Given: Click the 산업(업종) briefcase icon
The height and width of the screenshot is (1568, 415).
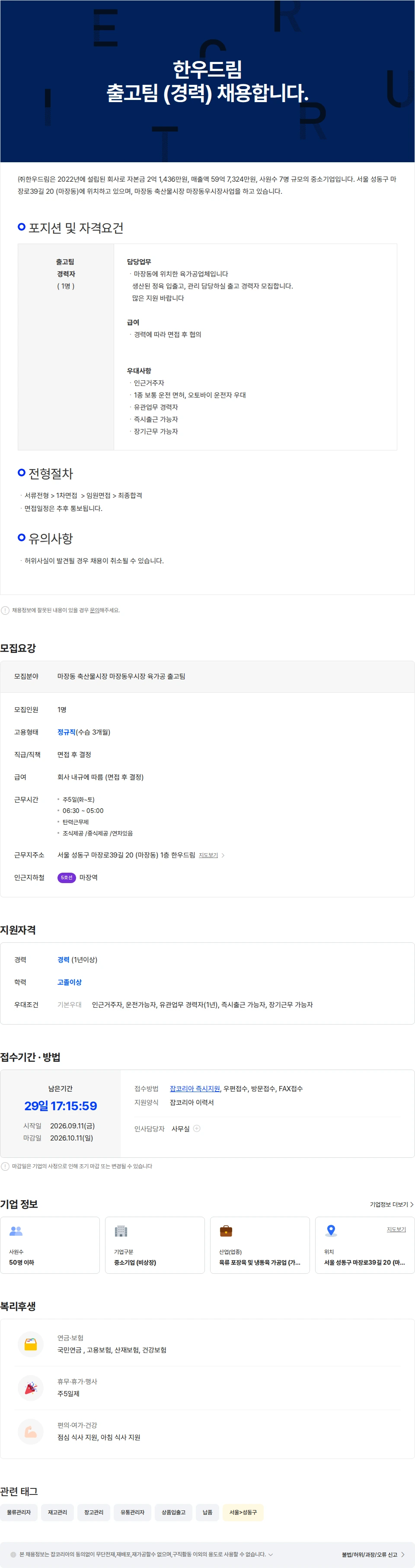Looking at the screenshot, I should click(226, 1231).
